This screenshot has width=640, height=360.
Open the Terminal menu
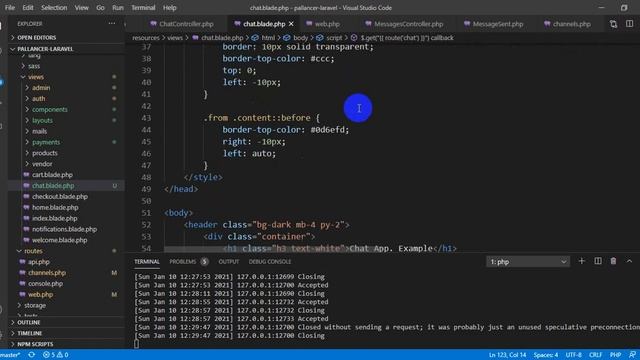(x=143, y=8)
